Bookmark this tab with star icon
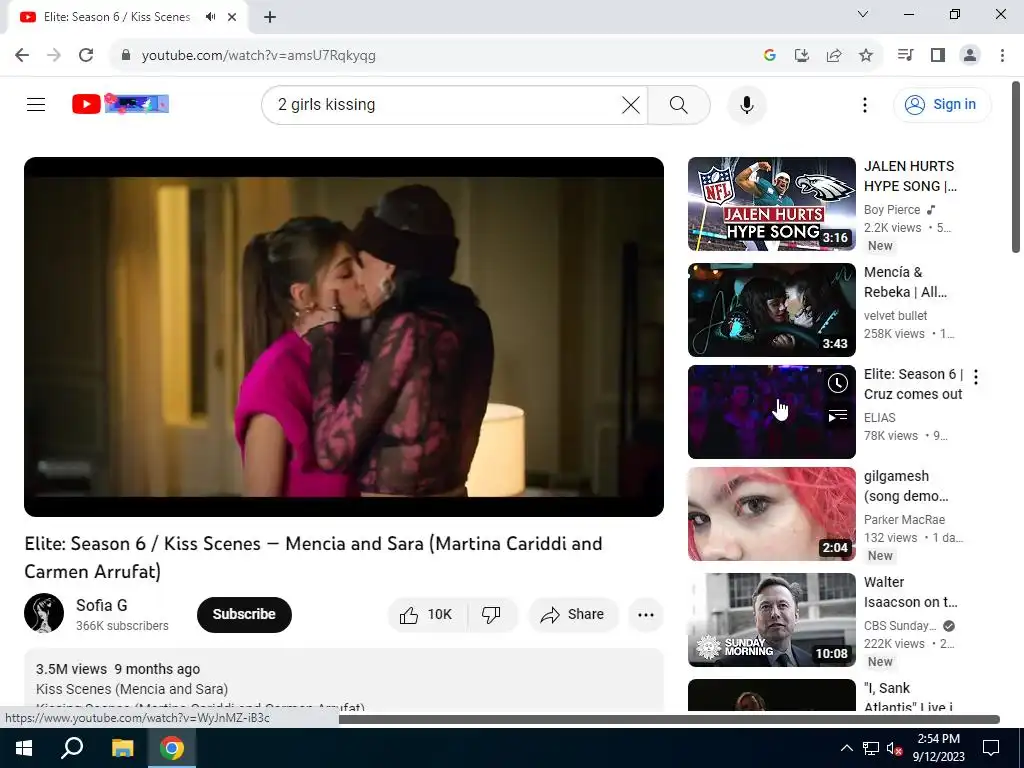The height and width of the screenshot is (768, 1024). (866, 56)
